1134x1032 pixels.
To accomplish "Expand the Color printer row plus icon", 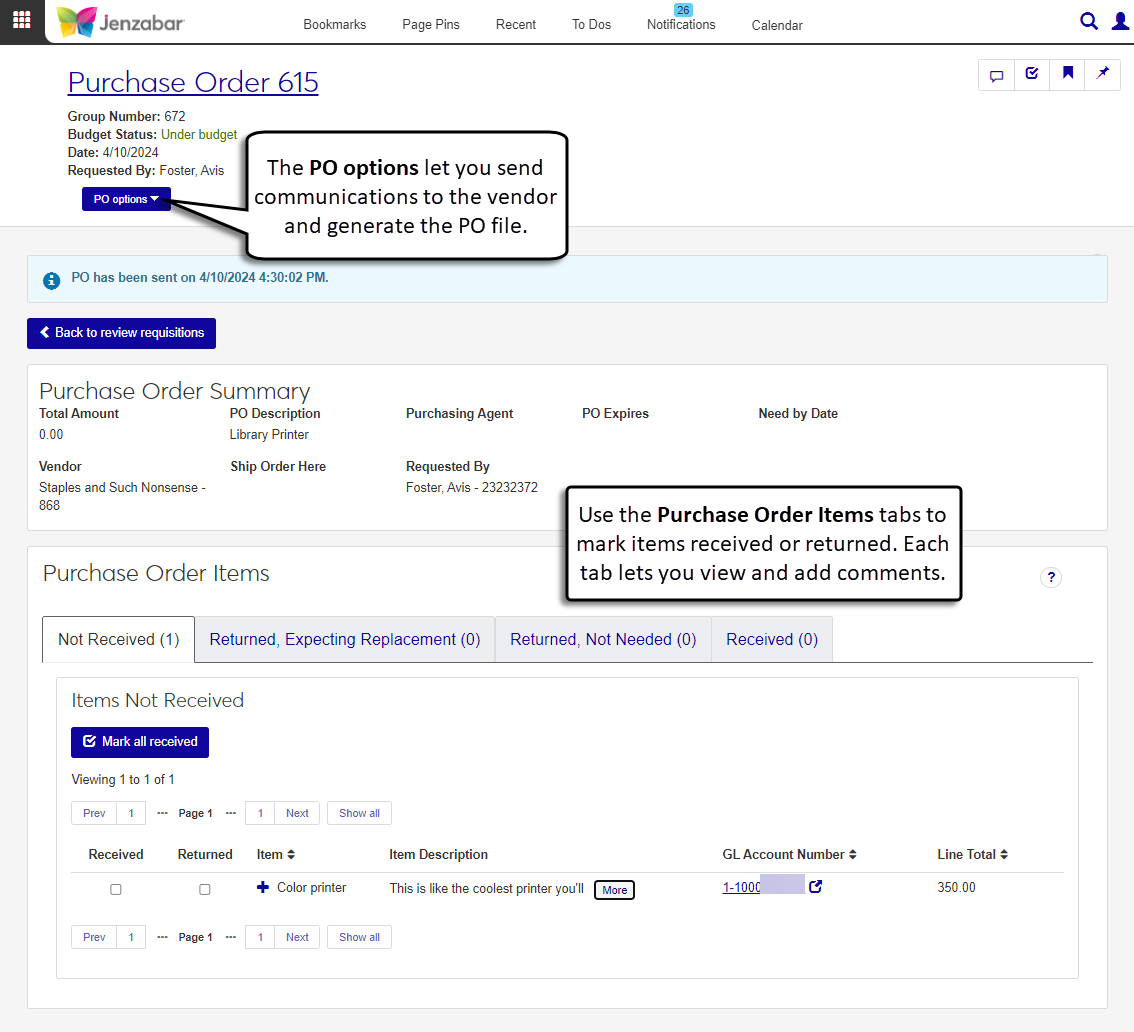I will pos(263,887).
